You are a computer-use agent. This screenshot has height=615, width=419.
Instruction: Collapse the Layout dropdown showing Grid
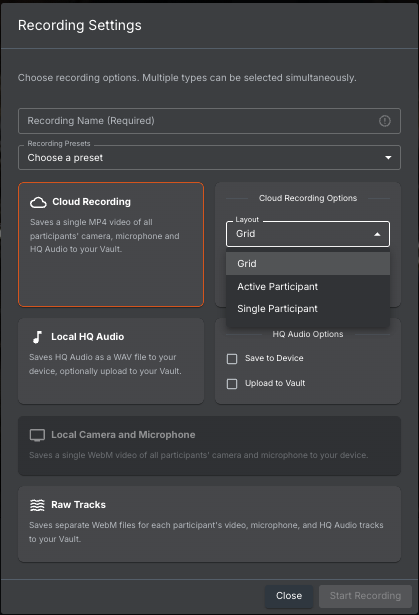tap(308, 234)
